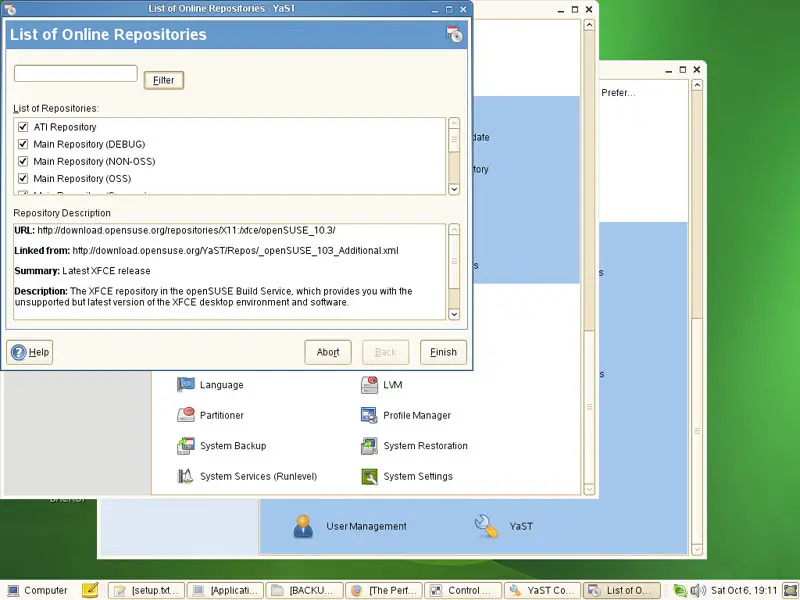Click the Finish button
800x600 pixels.
pyautogui.click(x=443, y=352)
